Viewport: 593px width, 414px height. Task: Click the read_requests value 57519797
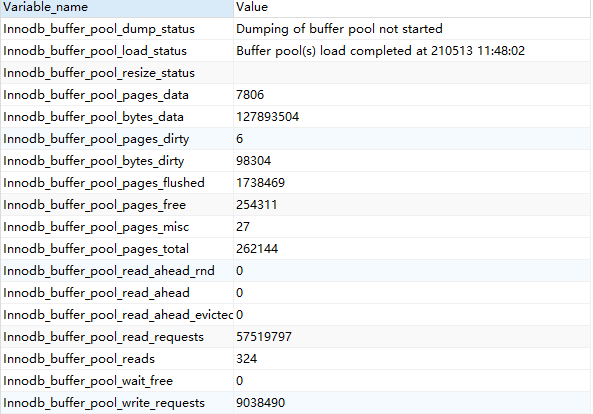pyautogui.click(x=264, y=336)
